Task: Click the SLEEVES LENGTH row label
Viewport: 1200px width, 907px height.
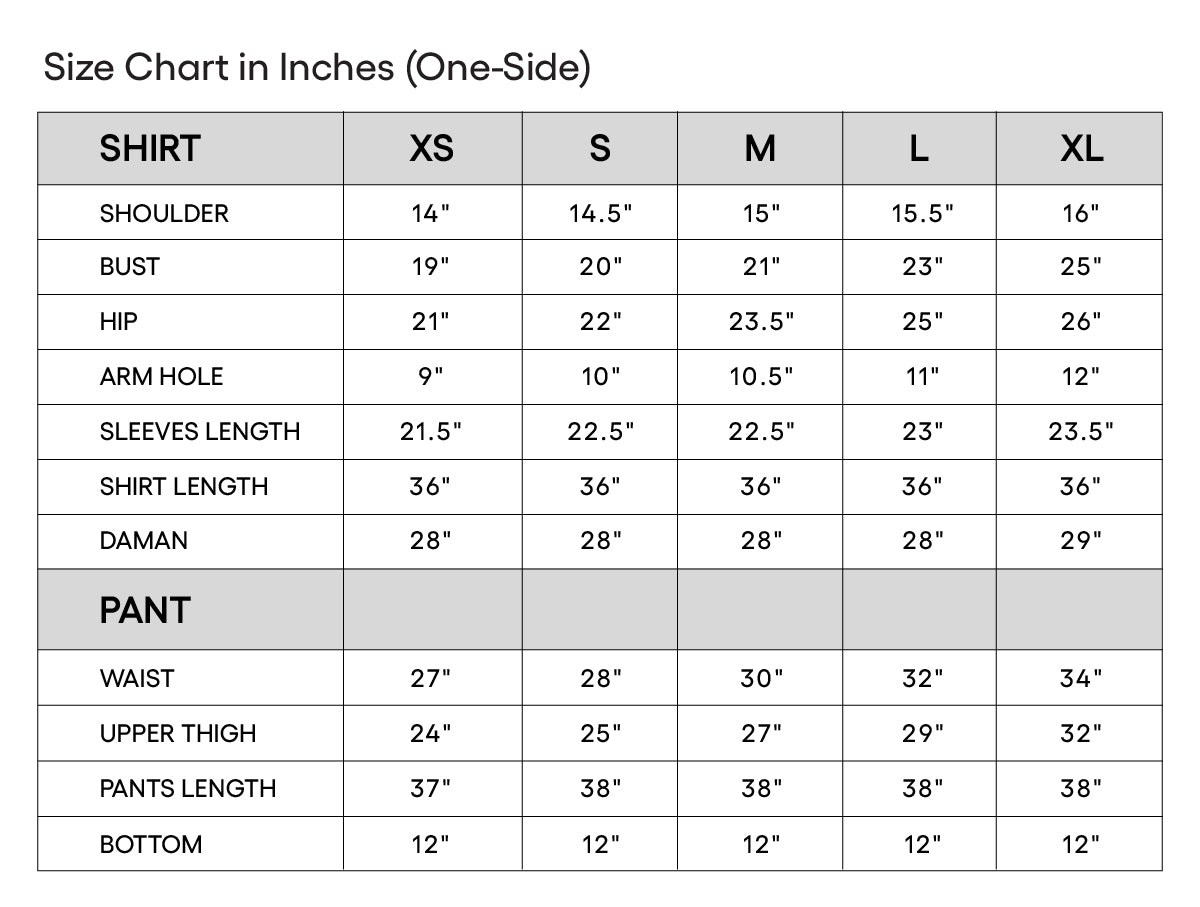Action: coord(200,432)
